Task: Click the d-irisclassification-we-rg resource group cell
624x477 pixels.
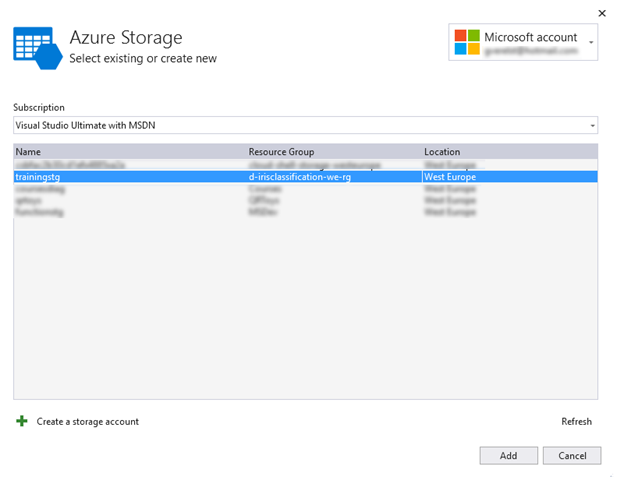Action: click(x=300, y=177)
